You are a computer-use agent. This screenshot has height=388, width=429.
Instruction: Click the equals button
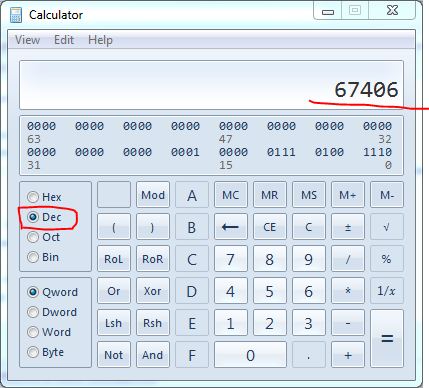(x=387, y=339)
